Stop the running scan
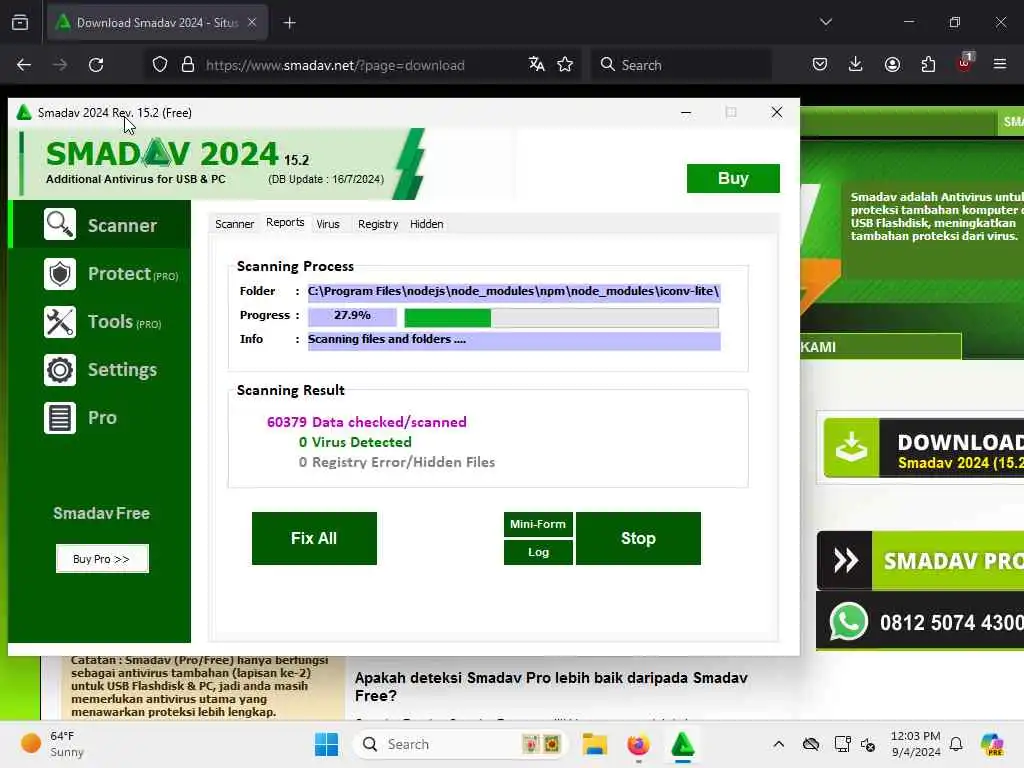This screenshot has width=1024, height=768. [638, 538]
